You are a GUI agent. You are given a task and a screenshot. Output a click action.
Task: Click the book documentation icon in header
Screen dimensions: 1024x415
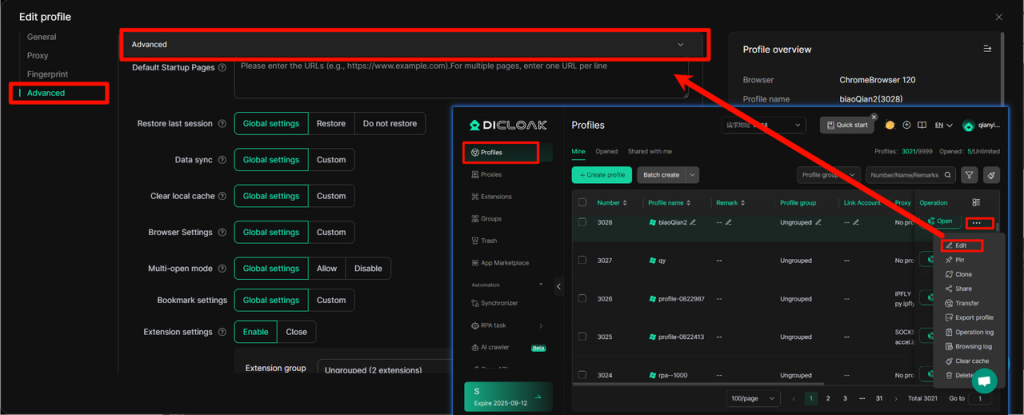point(922,125)
